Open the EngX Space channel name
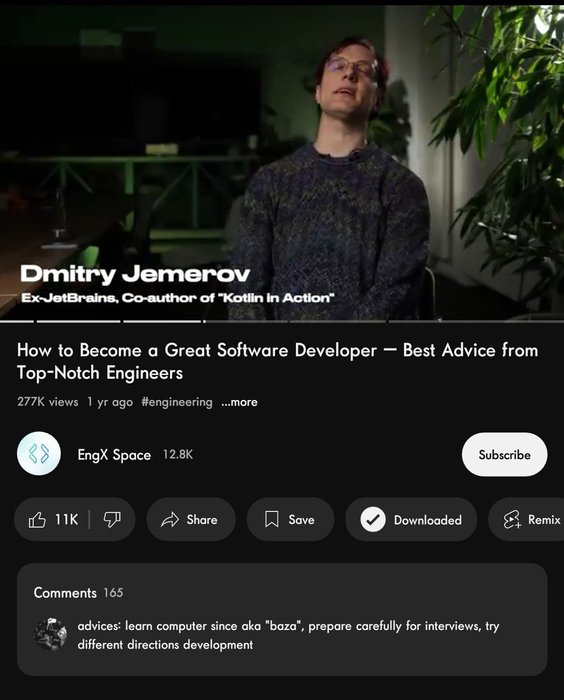564x700 pixels. click(114, 455)
